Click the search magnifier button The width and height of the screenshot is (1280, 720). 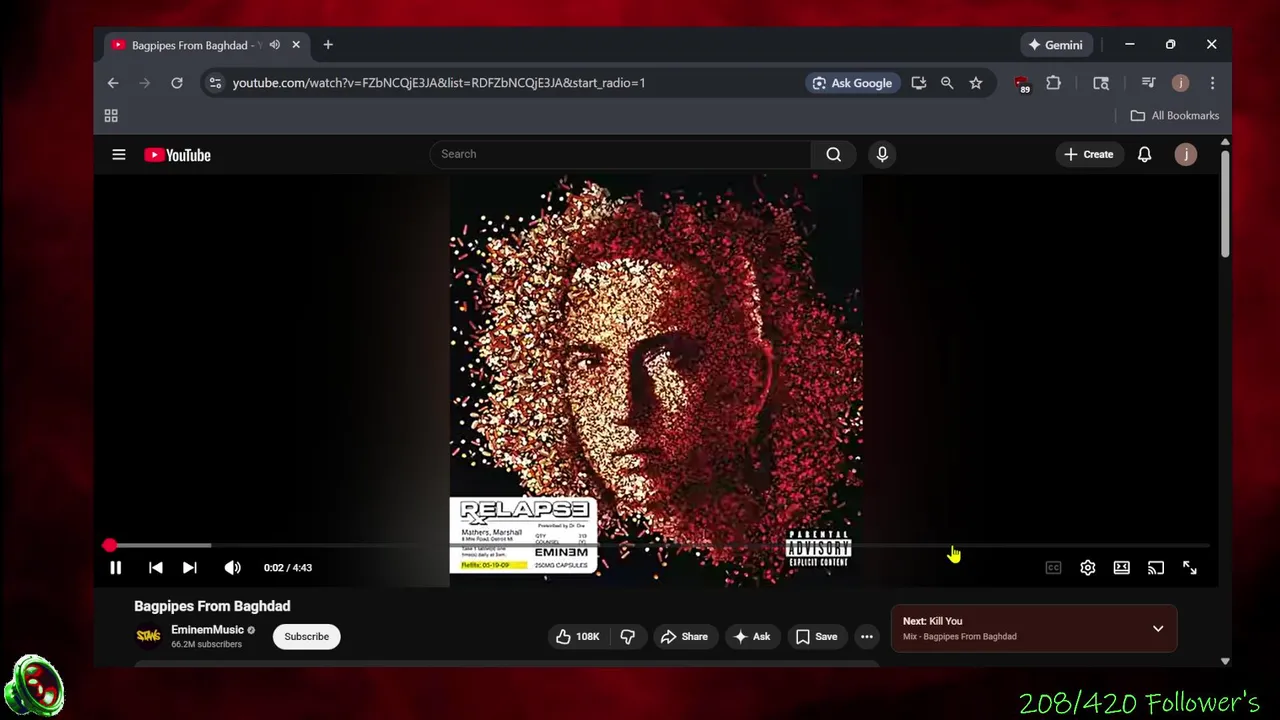pyautogui.click(x=834, y=154)
